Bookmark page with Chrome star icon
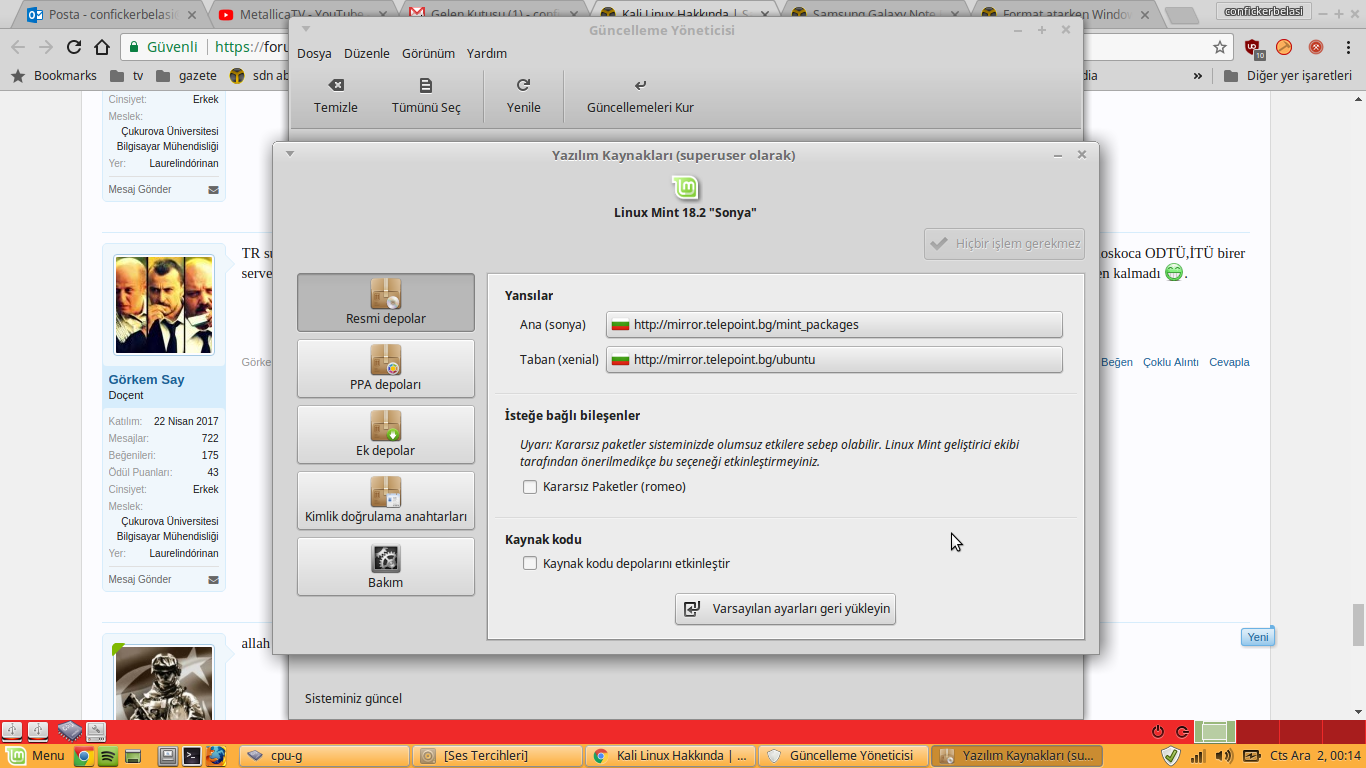Viewport: 1366px width, 768px height. pyautogui.click(x=1220, y=47)
